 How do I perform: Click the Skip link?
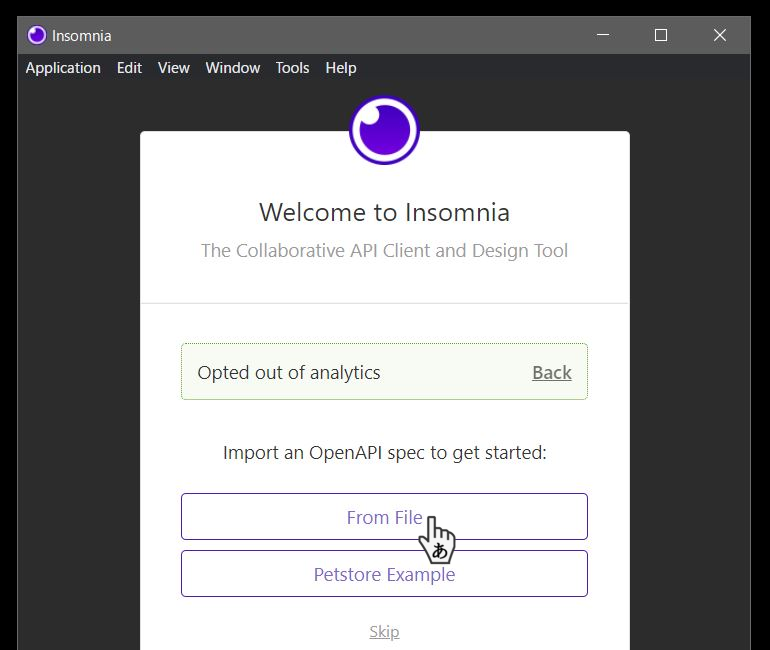(x=384, y=631)
